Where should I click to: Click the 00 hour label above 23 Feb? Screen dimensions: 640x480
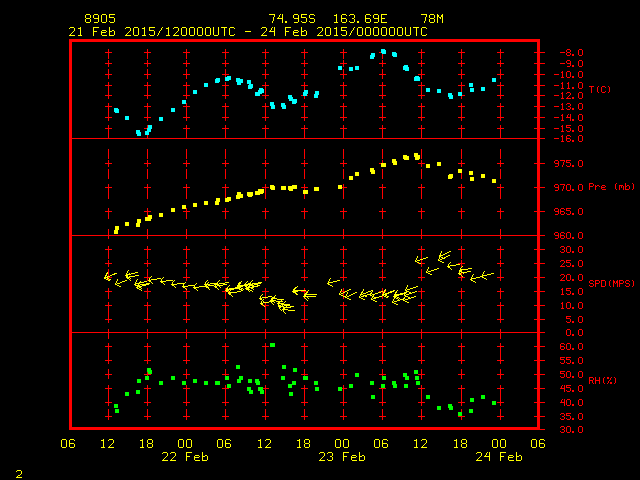click(x=342, y=443)
